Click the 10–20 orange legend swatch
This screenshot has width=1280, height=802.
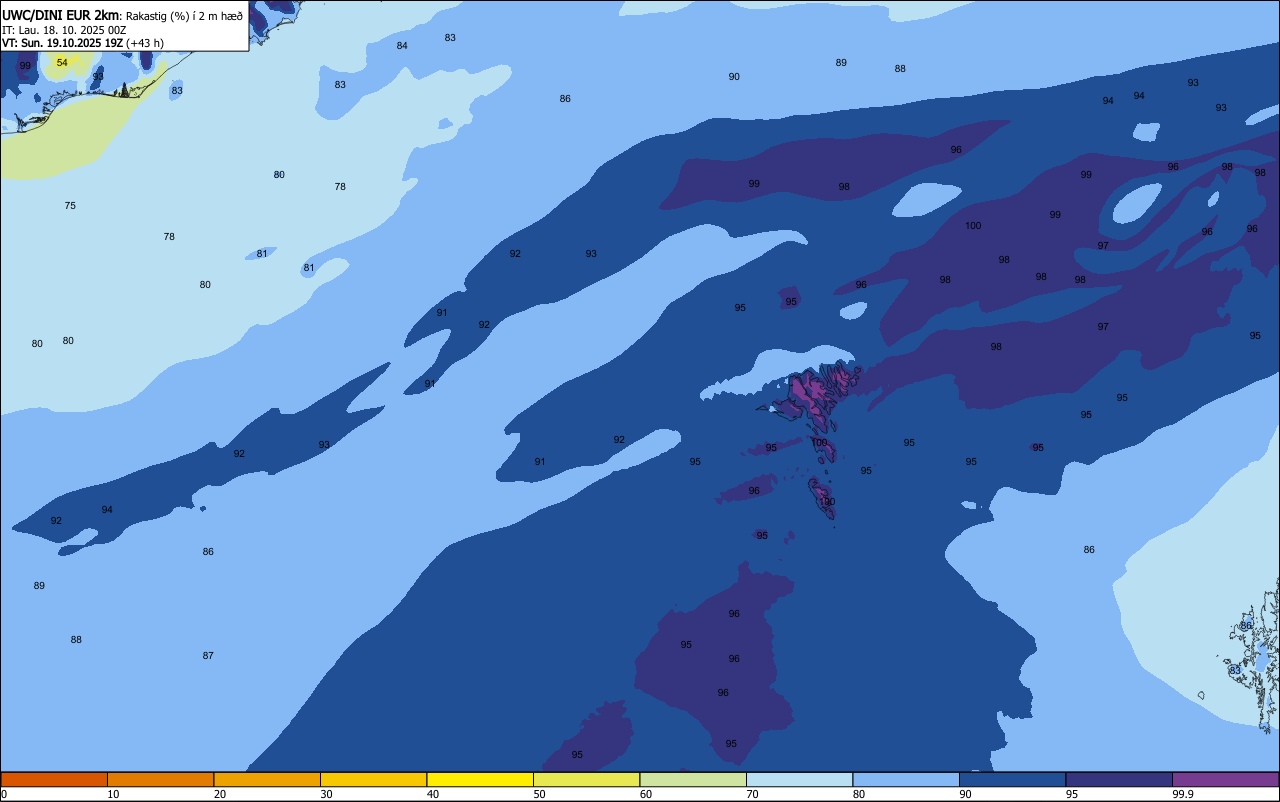[160, 779]
